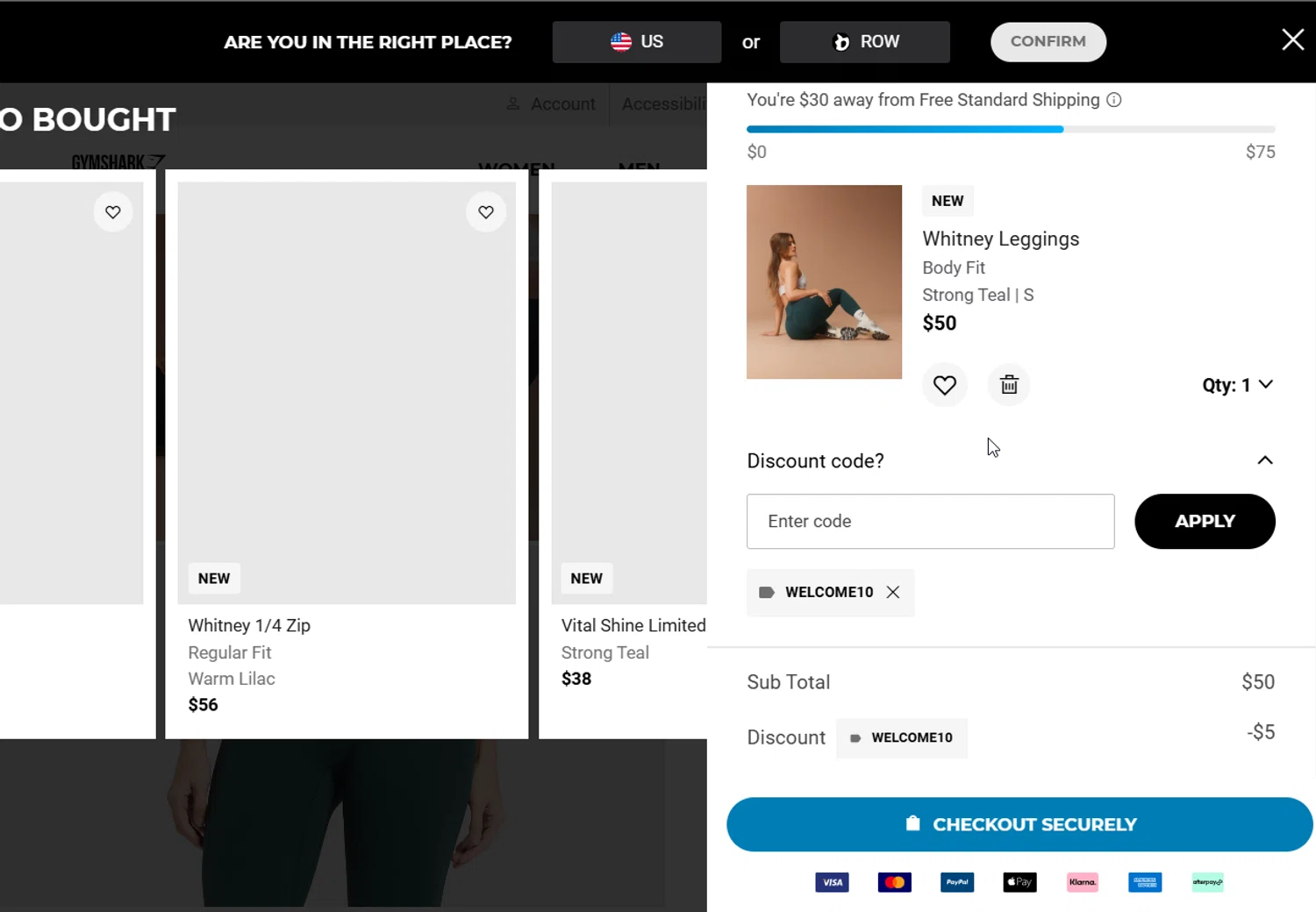The image size is (1316, 912).
Task: Click the shipping info icon
Action: [1114, 100]
